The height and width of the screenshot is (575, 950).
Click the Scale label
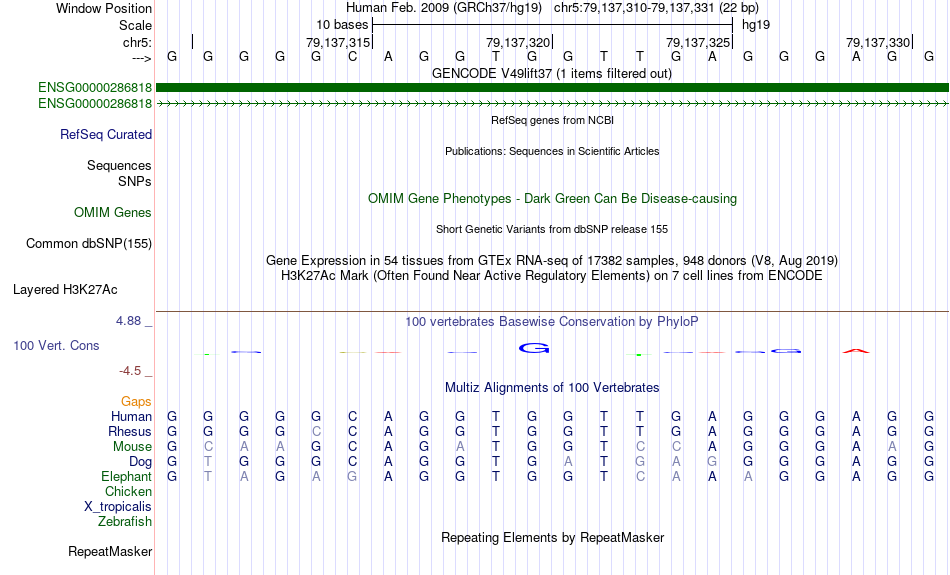point(136,25)
